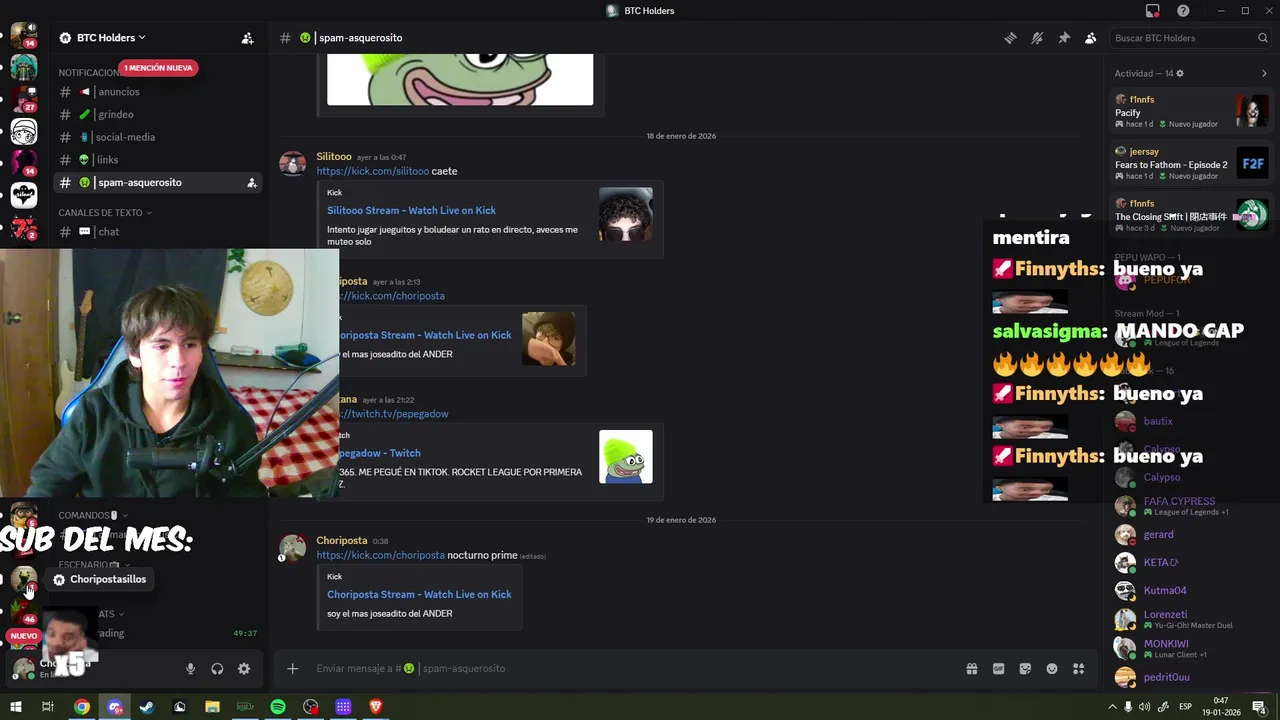Viewport: 1280px width, 720px height.
Task: Open the emoji picker
Action: [x=1052, y=669]
